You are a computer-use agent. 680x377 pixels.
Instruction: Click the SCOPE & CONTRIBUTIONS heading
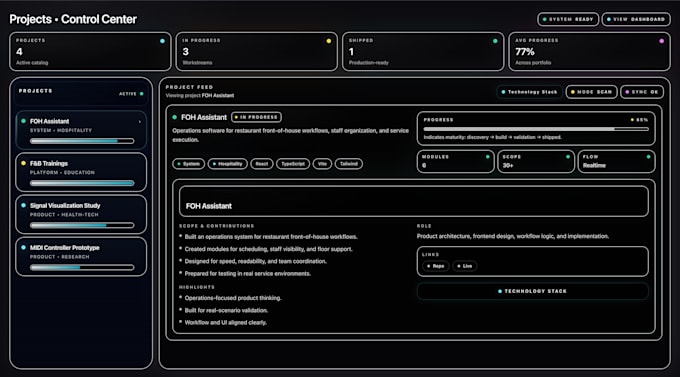[x=216, y=226]
